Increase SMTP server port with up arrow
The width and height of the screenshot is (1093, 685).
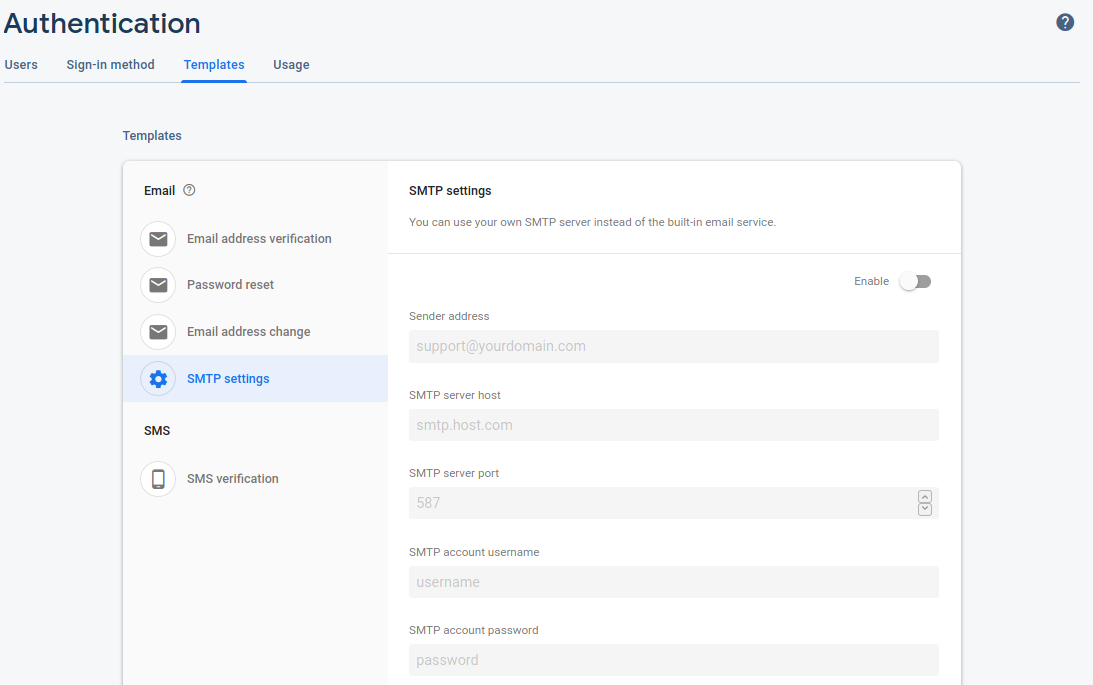(x=924, y=497)
